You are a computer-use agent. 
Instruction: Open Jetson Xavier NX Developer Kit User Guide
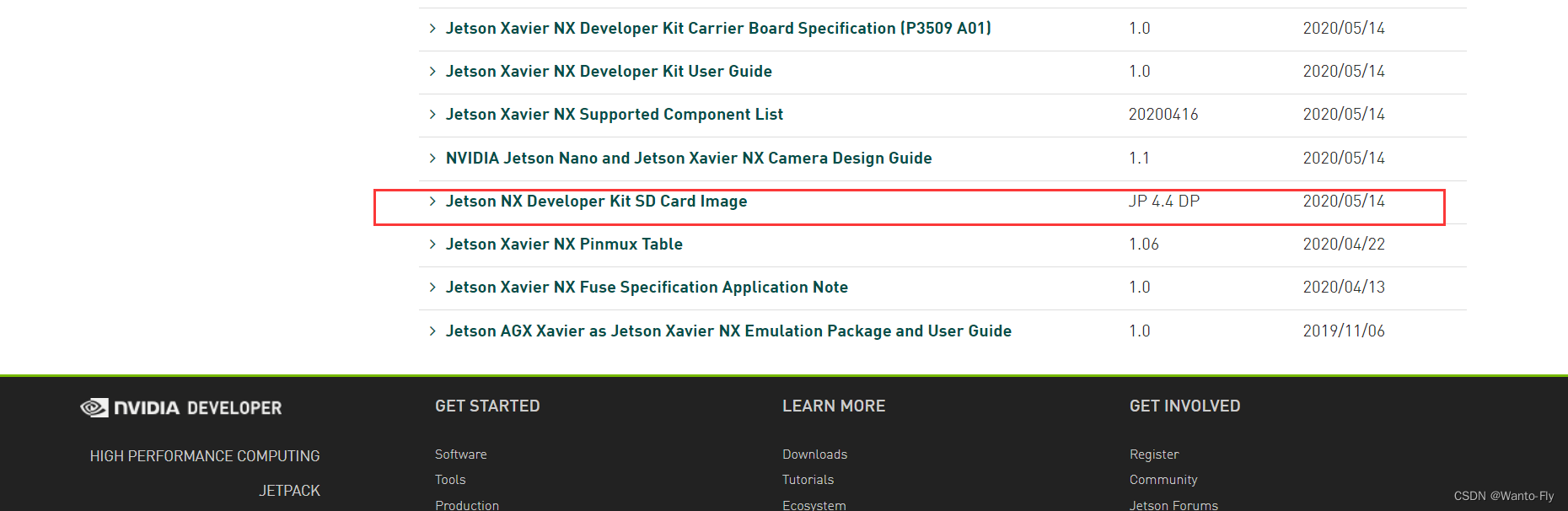[609, 72]
